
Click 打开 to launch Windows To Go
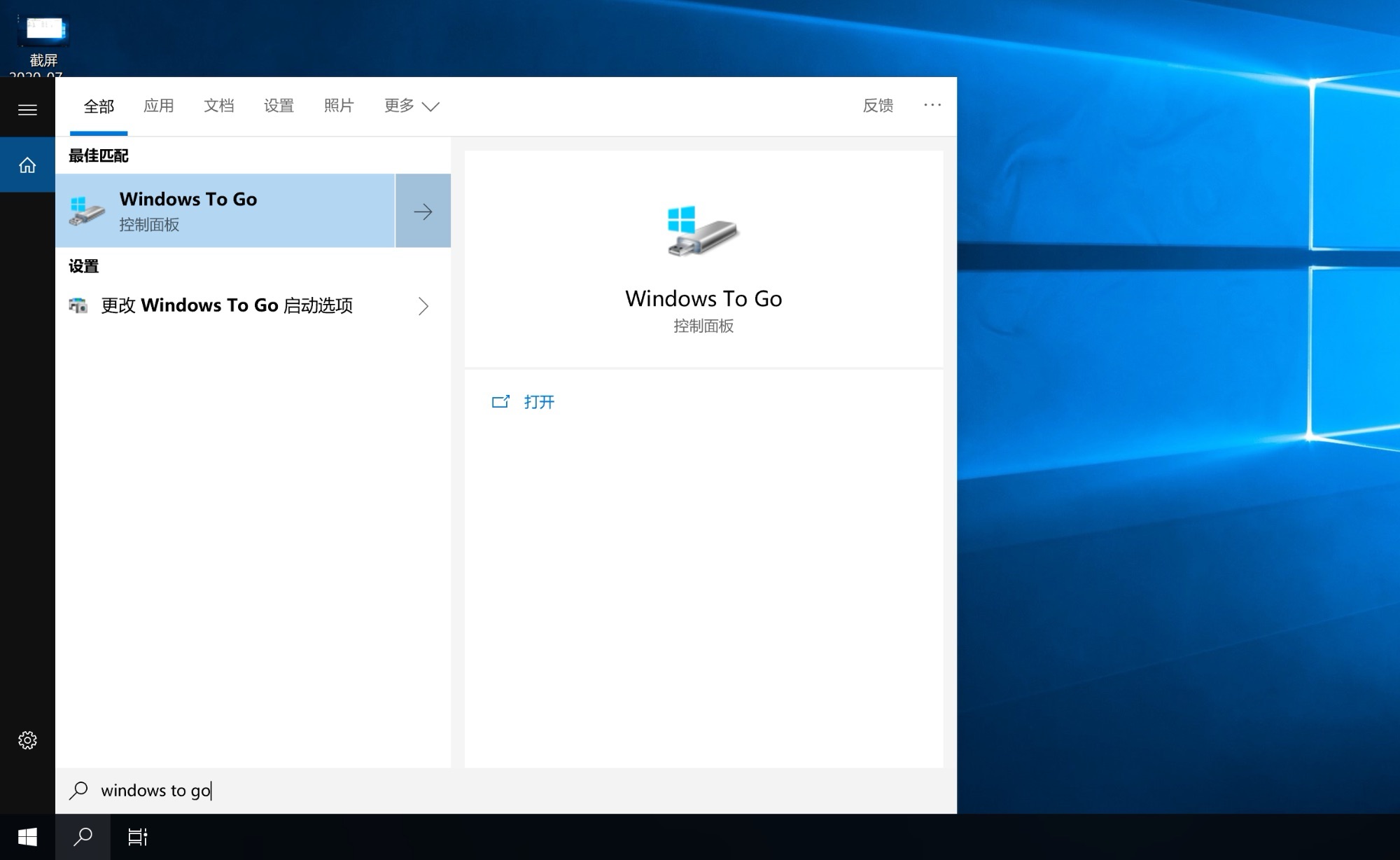coord(539,402)
